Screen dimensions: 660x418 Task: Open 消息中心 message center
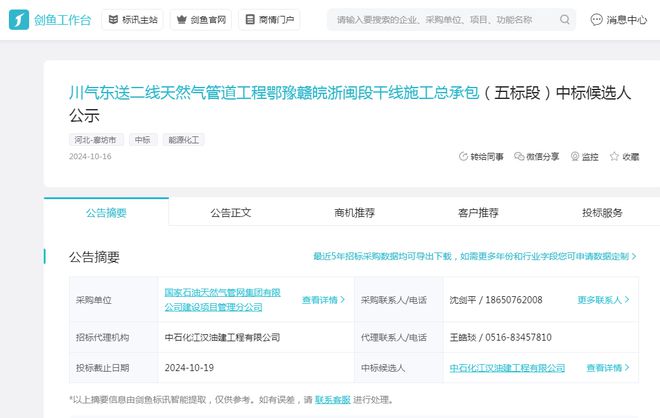point(618,19)
